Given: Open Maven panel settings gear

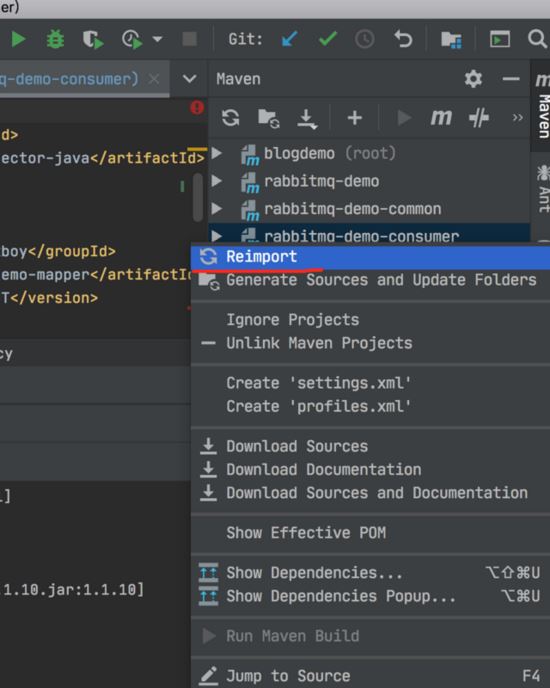Looking at the screenshot, I should click(473, 79).
